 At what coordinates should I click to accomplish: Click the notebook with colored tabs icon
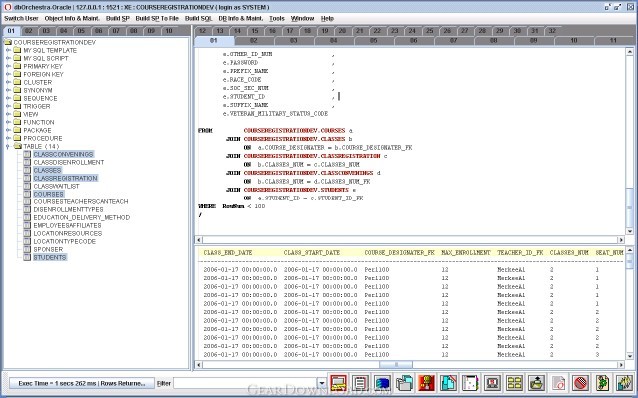pyautogui.click(x=470, y=383)
